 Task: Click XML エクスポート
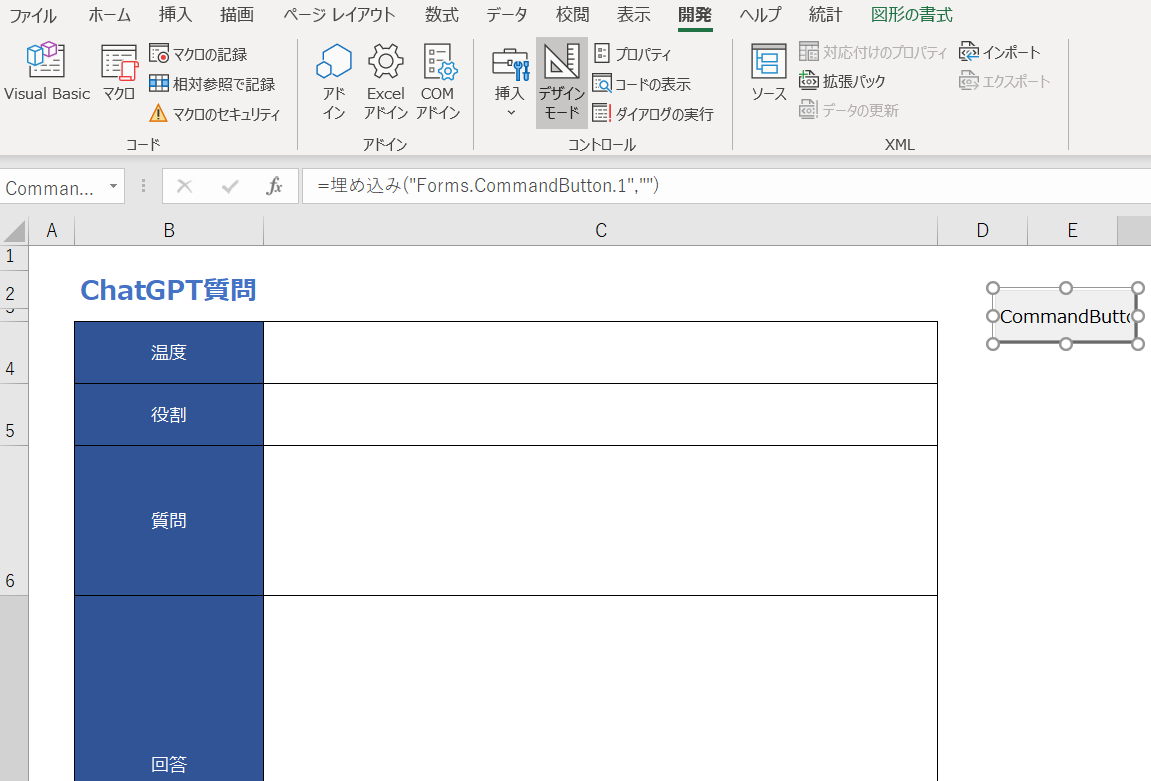1005,81
